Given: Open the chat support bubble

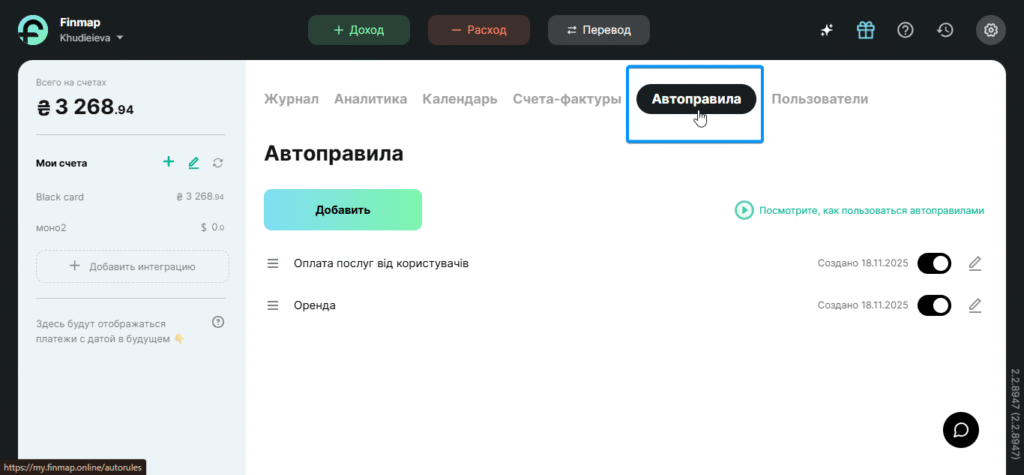Looking at the screenshot, I should (961, 429).
